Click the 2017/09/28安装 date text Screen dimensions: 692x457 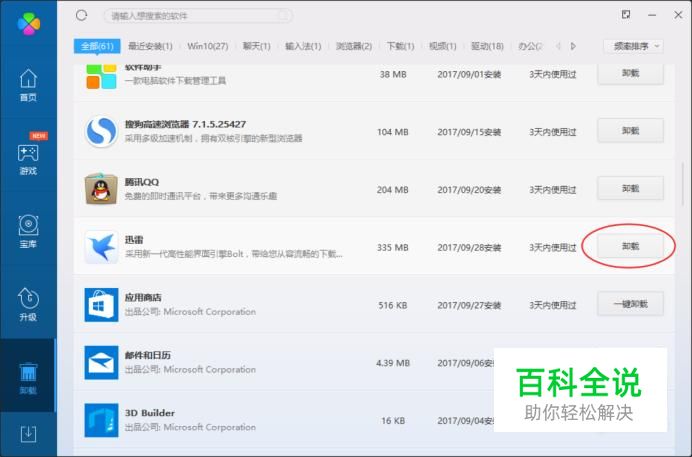coord(469,248)
